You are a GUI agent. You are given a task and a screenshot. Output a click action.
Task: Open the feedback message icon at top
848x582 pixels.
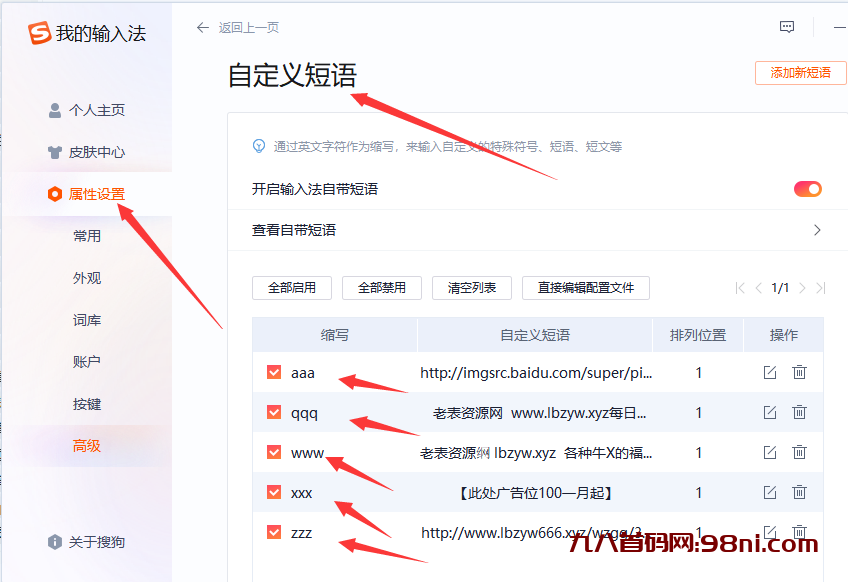787,28
